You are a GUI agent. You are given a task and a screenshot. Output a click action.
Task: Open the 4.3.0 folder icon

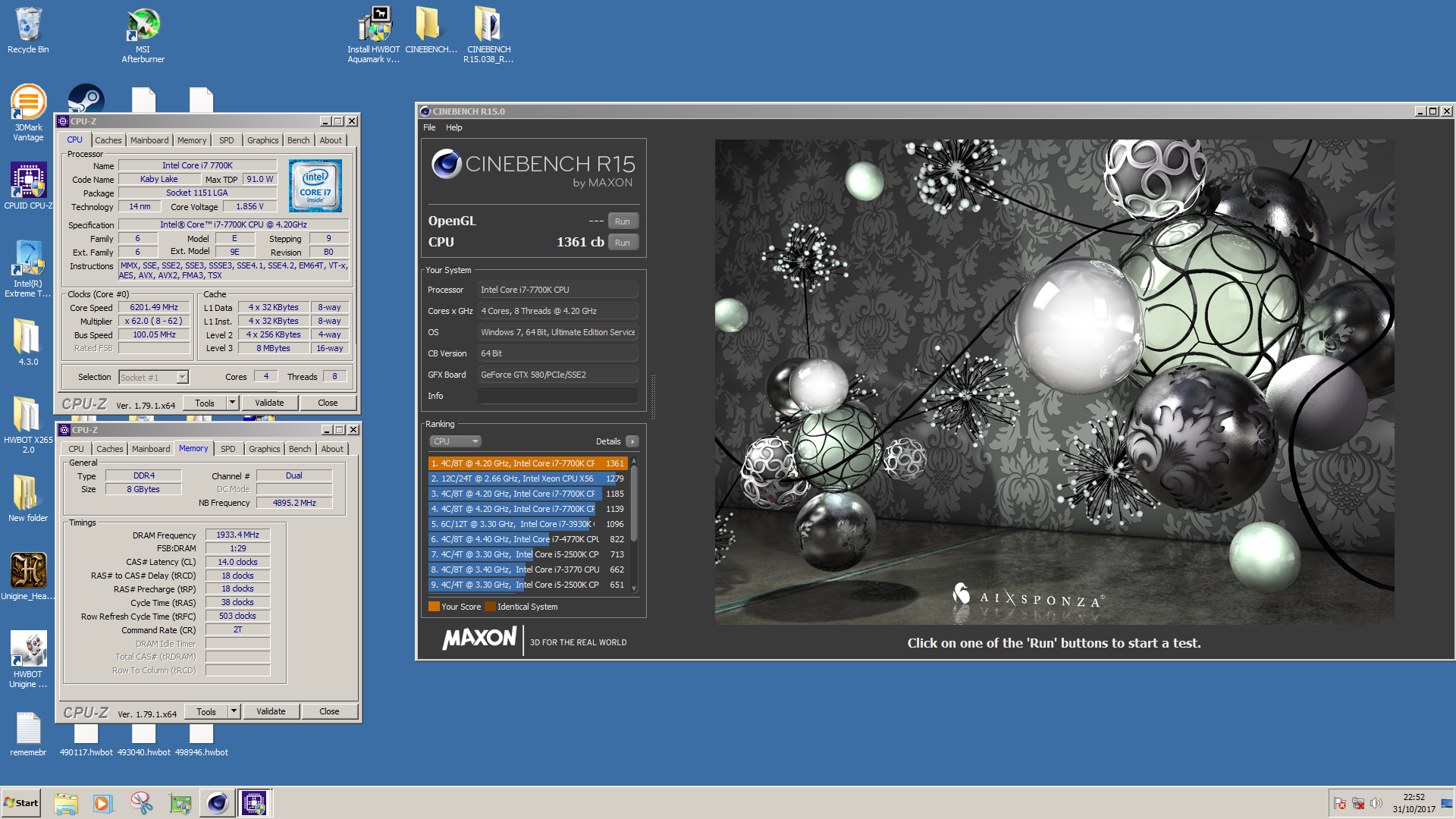point(28,341)
